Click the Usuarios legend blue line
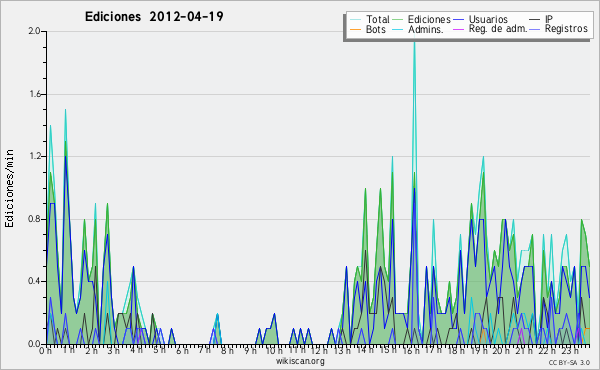 [x=458, y=20]
